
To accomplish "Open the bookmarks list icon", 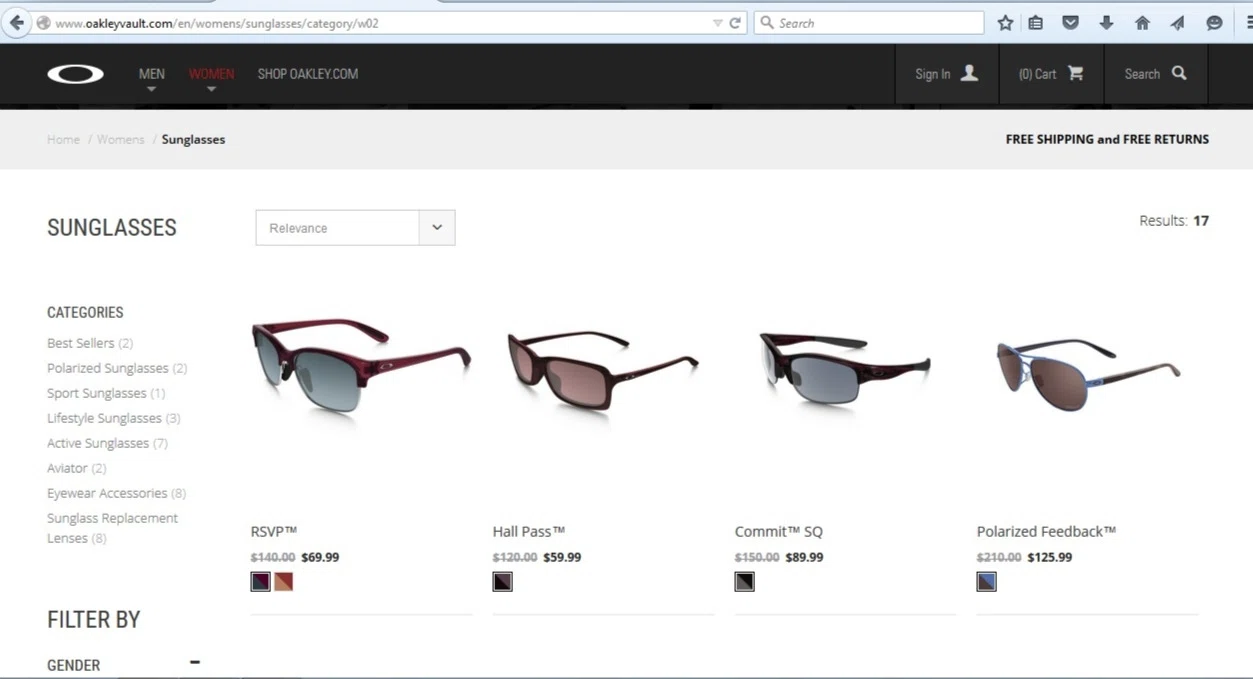I will pyautogui.click(x=1035, y=23).
